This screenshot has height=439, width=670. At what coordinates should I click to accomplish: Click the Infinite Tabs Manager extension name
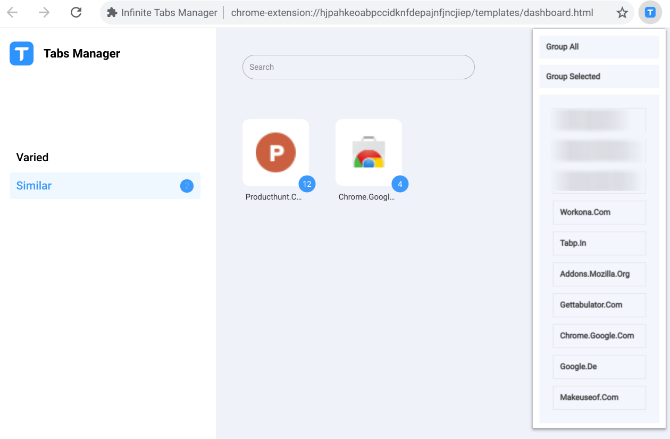(169, 13)
